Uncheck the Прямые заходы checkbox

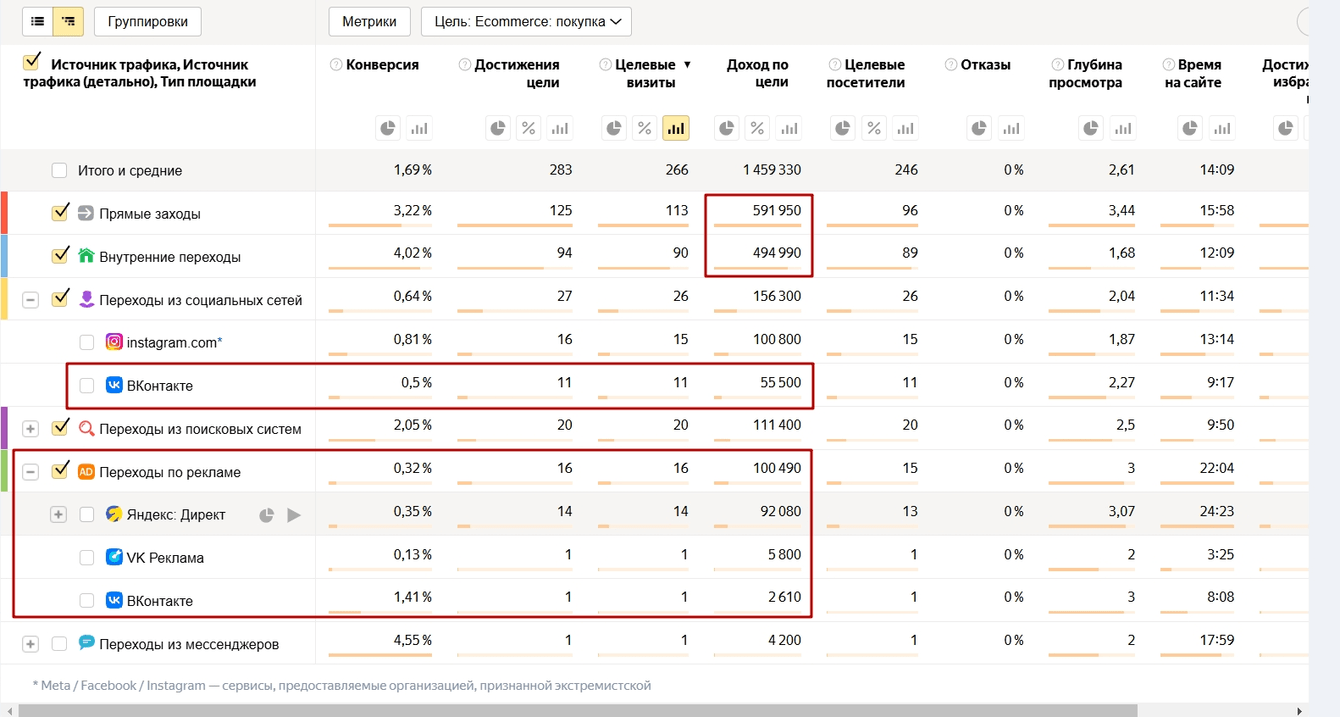tap(60, 213)
